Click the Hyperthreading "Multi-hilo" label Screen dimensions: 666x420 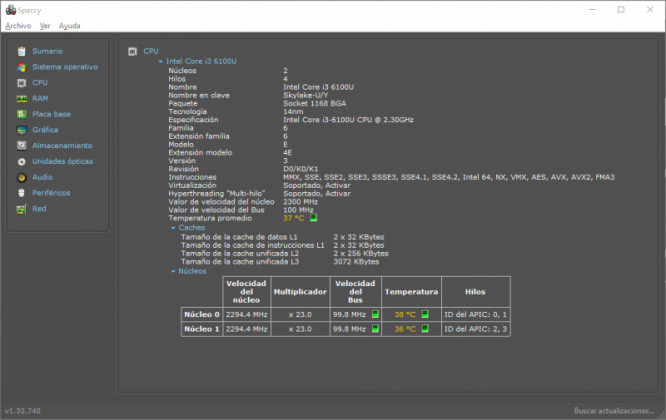click(216, 194)
